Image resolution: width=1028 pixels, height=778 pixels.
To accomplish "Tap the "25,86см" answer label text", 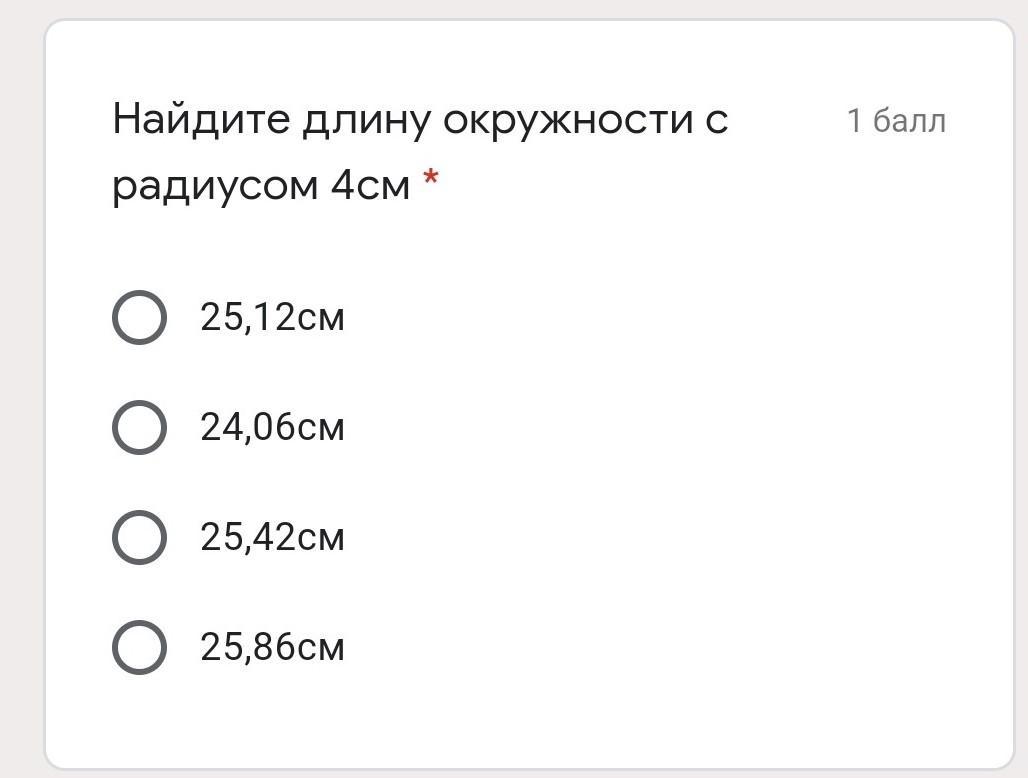I will (272, 648).
